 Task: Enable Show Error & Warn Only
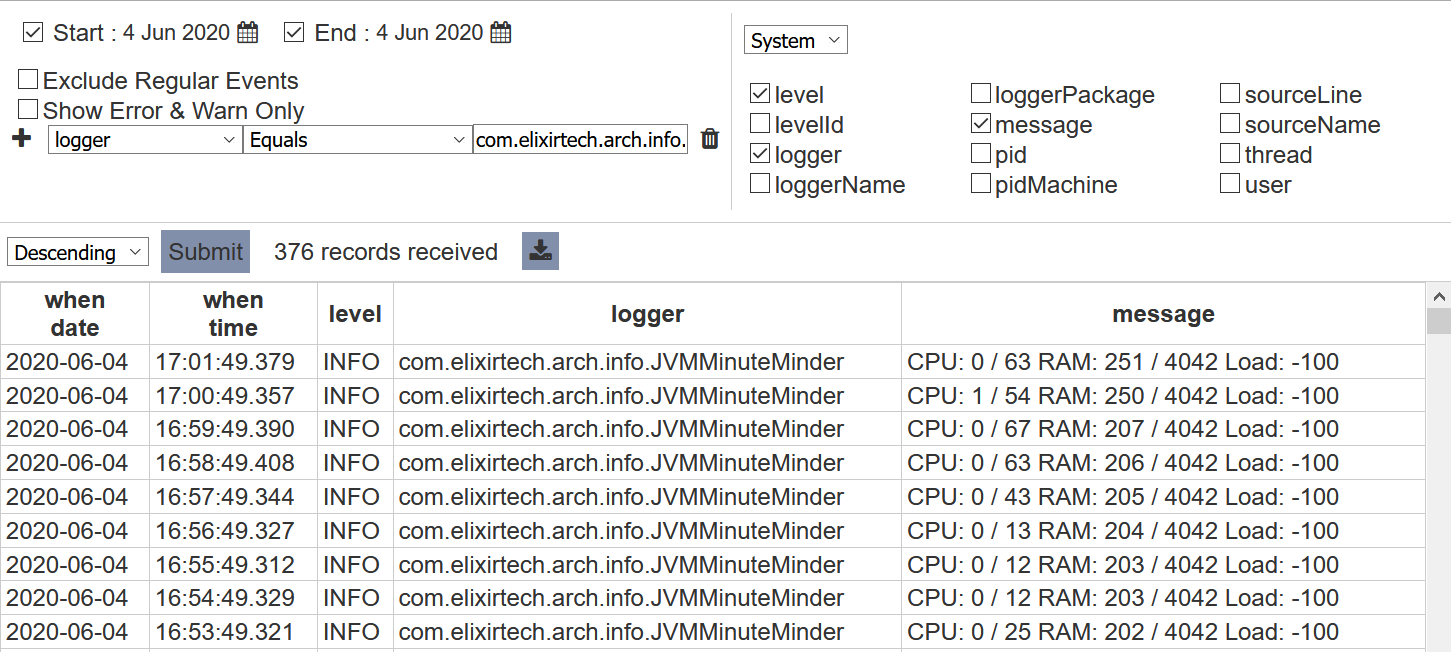(x=28, y=109)
